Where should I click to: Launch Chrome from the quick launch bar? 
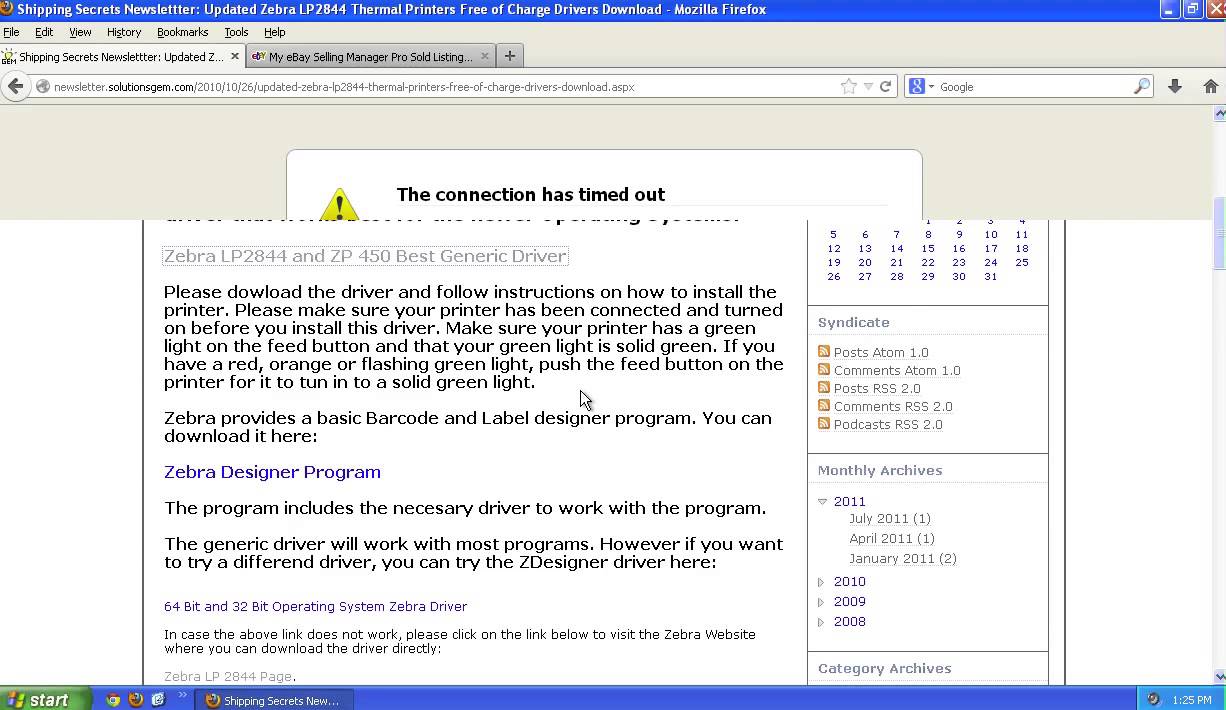[113, 700]
